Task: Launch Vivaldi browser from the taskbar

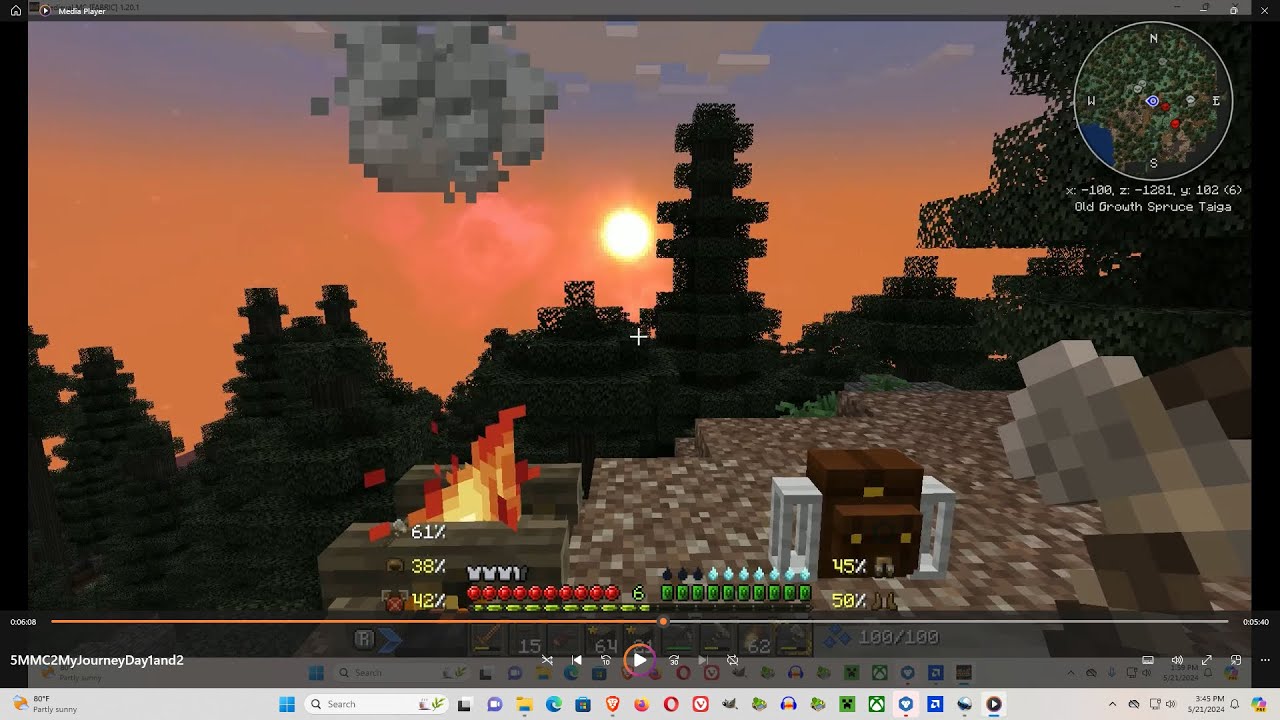Action: (700, 704)
